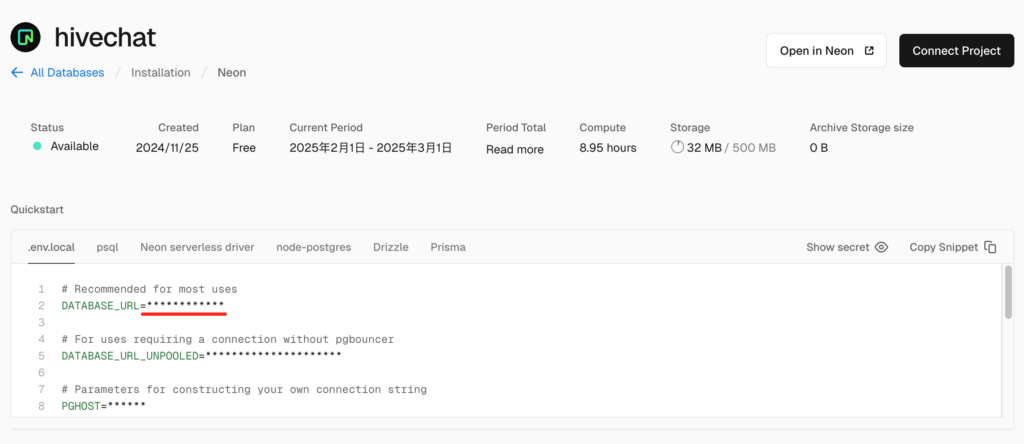Click Read more under Period Total

515,149
